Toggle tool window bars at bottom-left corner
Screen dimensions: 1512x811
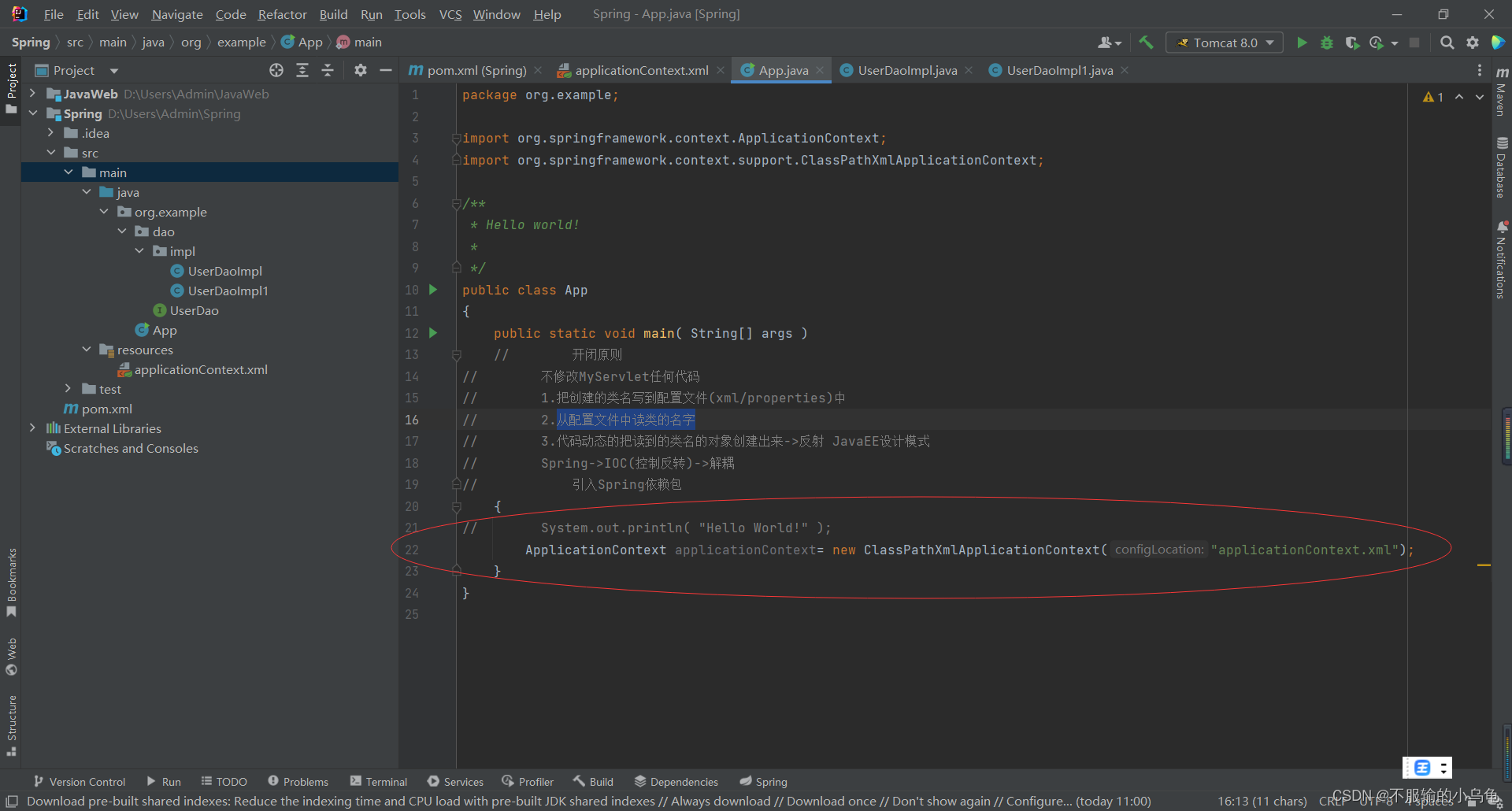pyautogui.click(x=12, y=802)
